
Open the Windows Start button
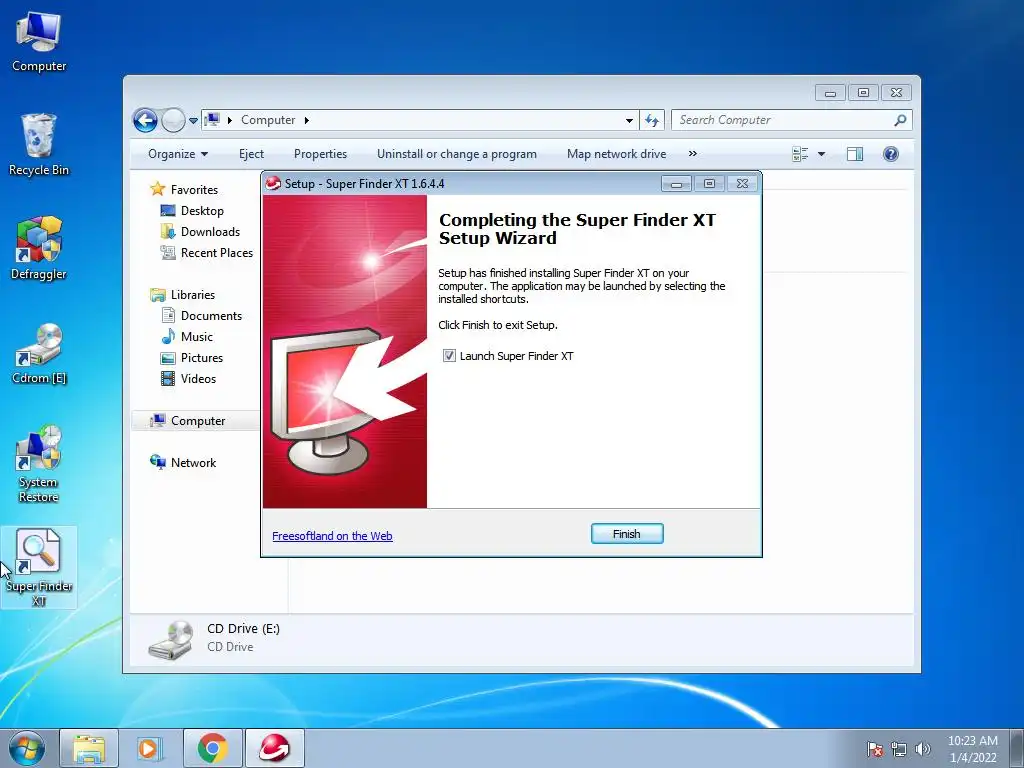27,749
